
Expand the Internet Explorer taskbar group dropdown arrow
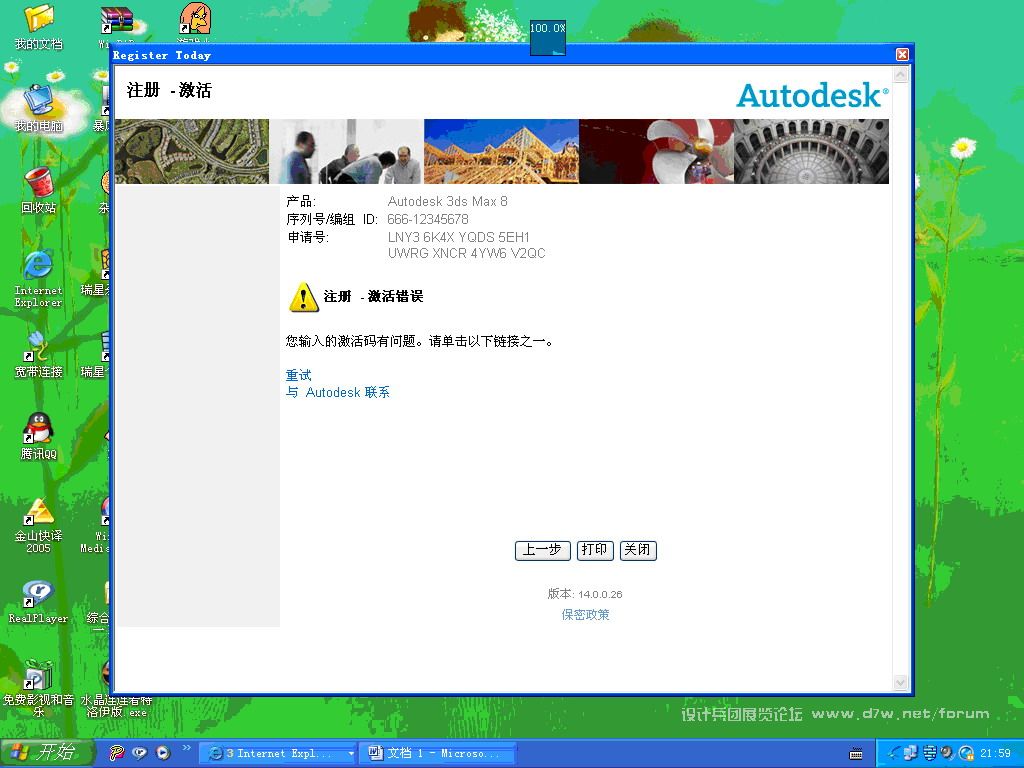[x=350, y=754]
